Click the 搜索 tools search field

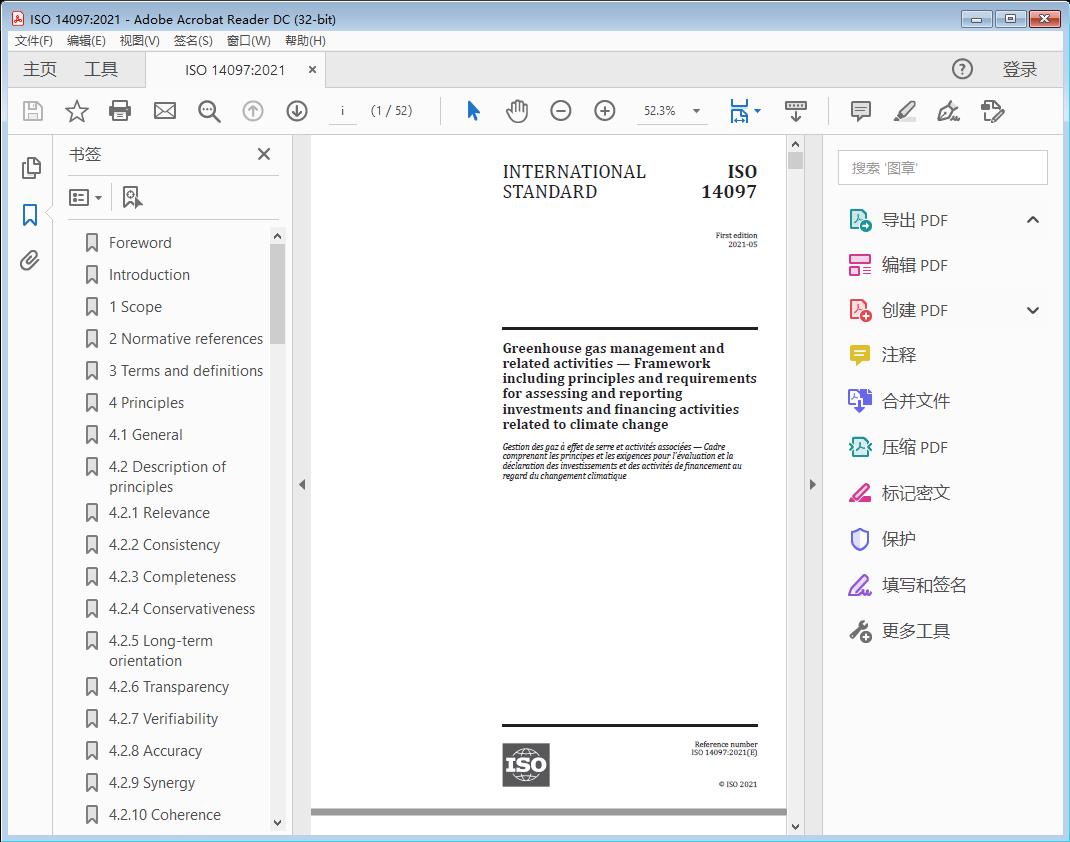pyautogui.click(x=942, y=168)
